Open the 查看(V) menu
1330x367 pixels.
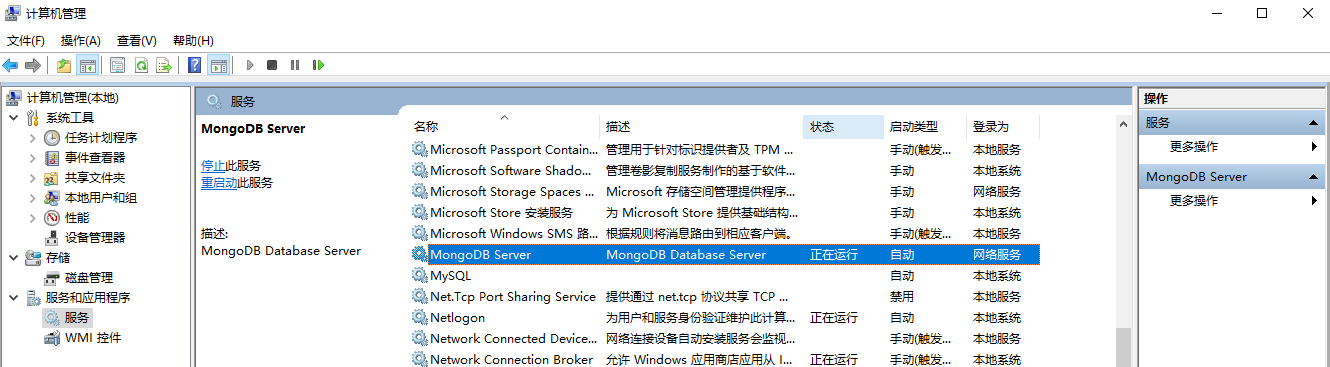[x=137, y=40]
